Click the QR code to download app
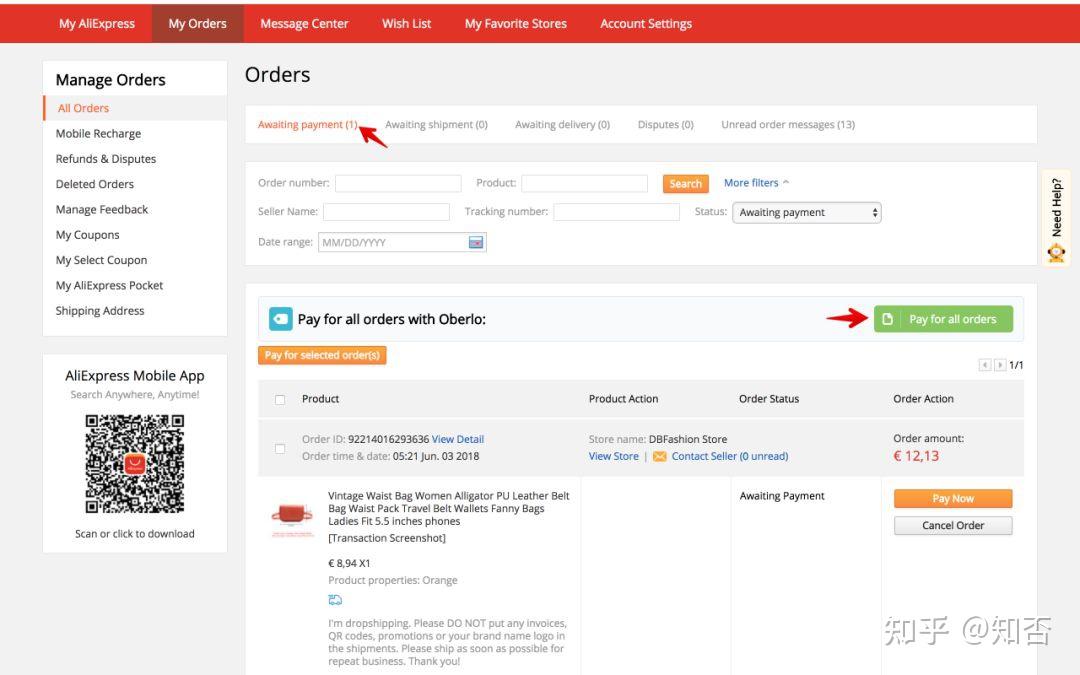The width and height of the screenshot is (1080, 675). 135,464
